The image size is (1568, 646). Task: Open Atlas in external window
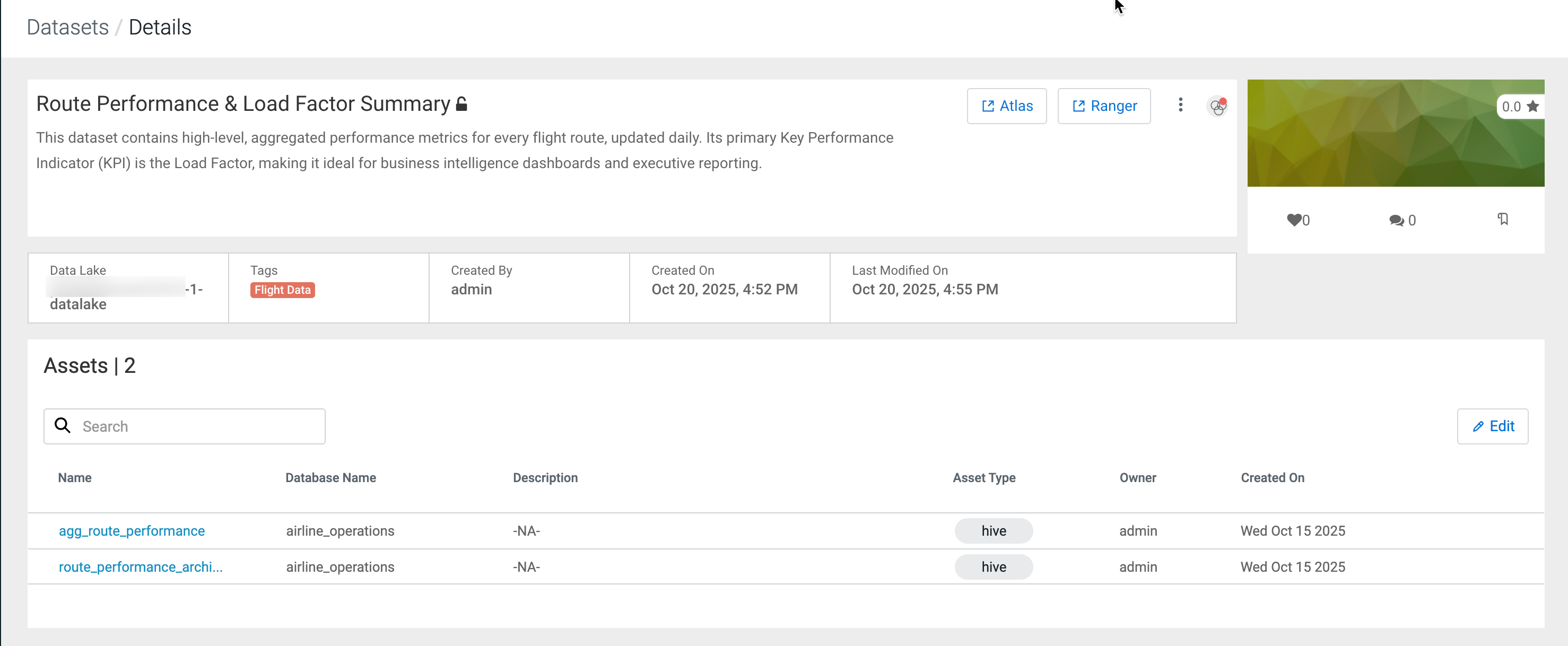1006,106
